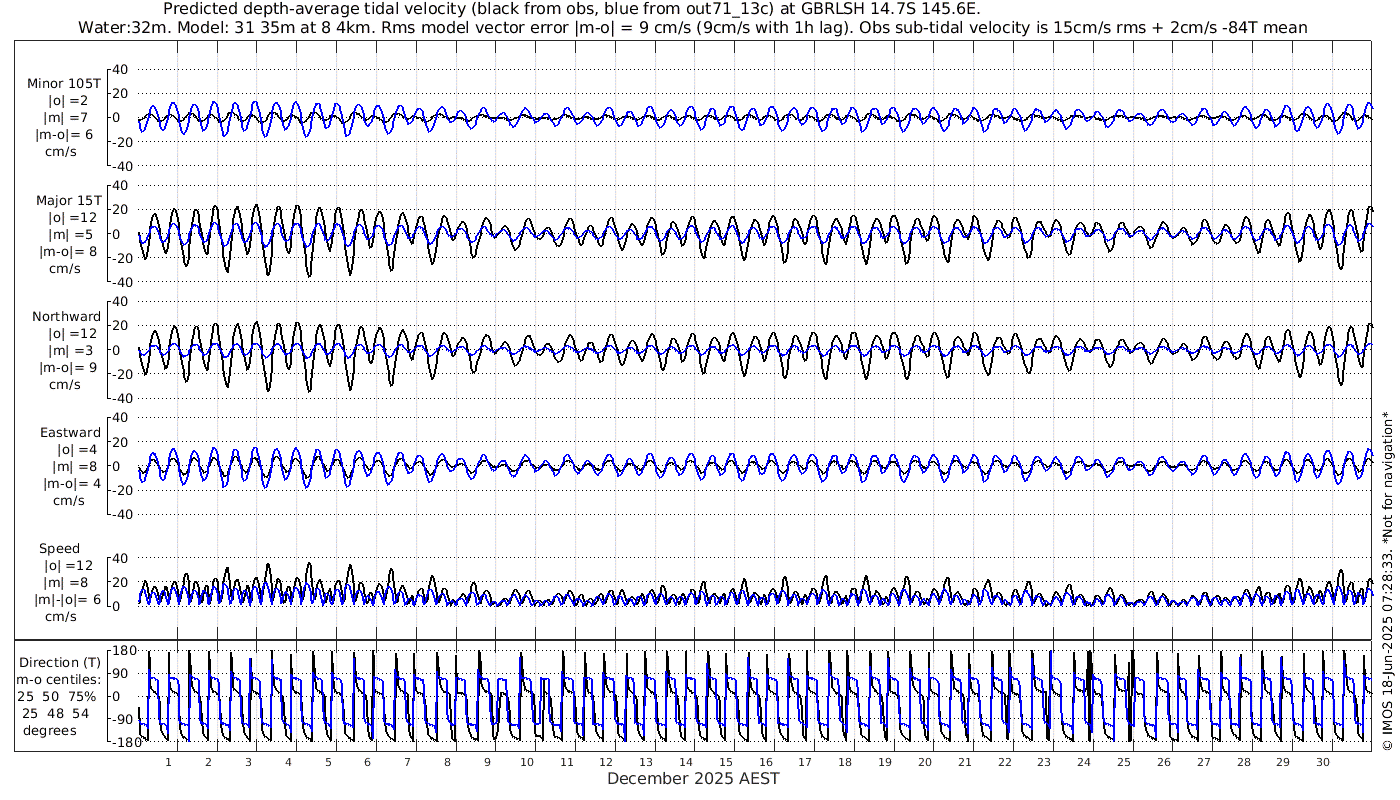Select the 'Direction (T)' panel label
The image size is (1400, 800).
[x=61, y=662]
